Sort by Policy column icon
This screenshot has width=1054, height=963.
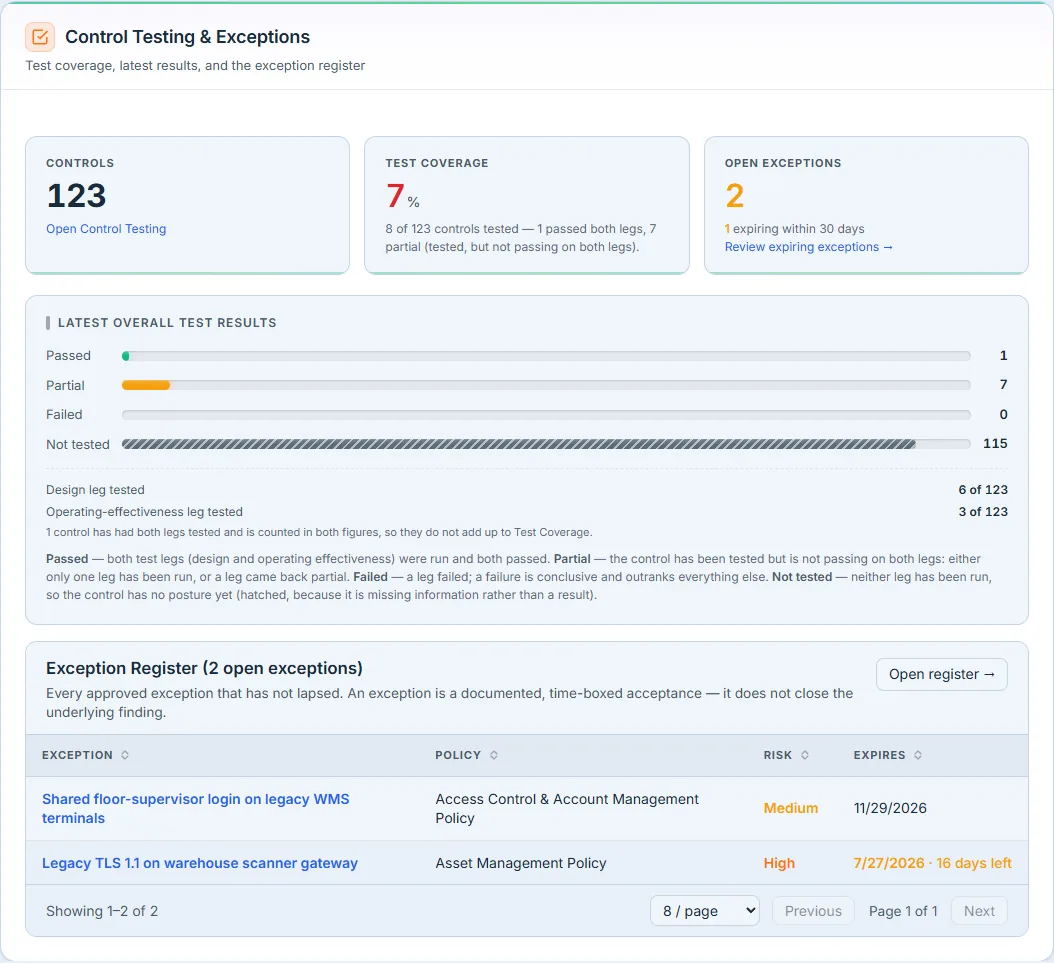click(x=494, y=755)
